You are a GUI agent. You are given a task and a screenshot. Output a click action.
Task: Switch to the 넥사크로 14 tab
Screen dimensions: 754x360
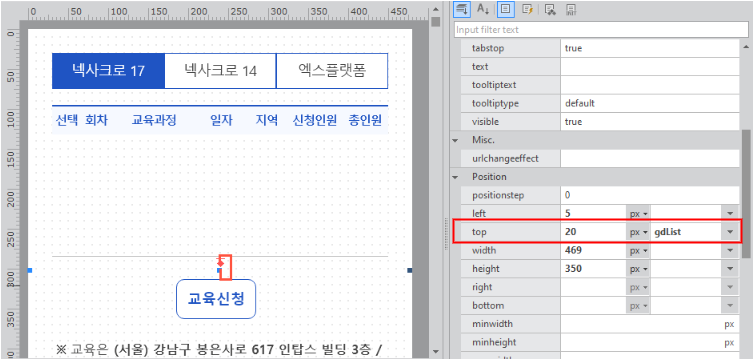point(220,71)
